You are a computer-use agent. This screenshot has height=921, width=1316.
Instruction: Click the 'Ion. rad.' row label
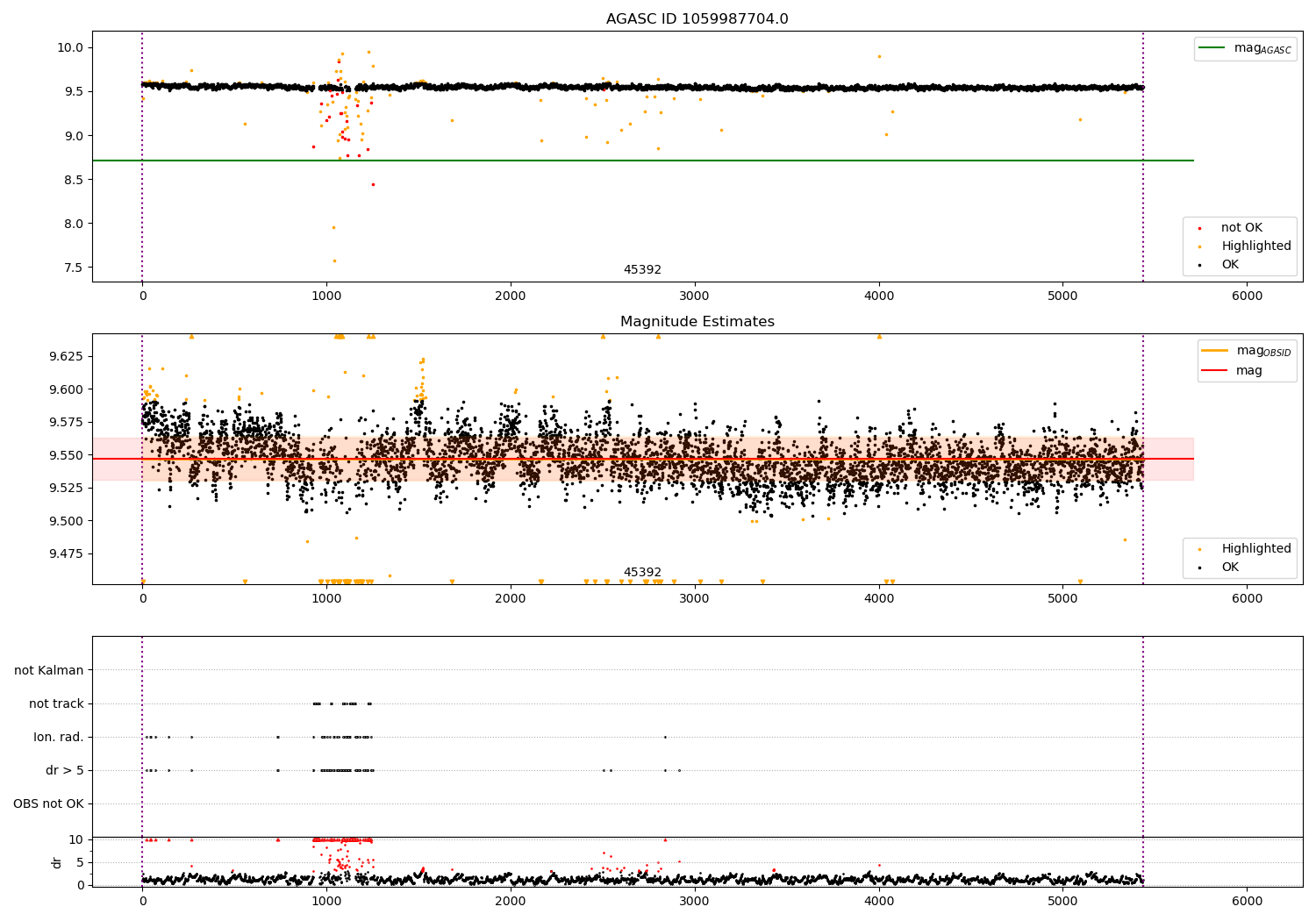click(x=59, y=738)
